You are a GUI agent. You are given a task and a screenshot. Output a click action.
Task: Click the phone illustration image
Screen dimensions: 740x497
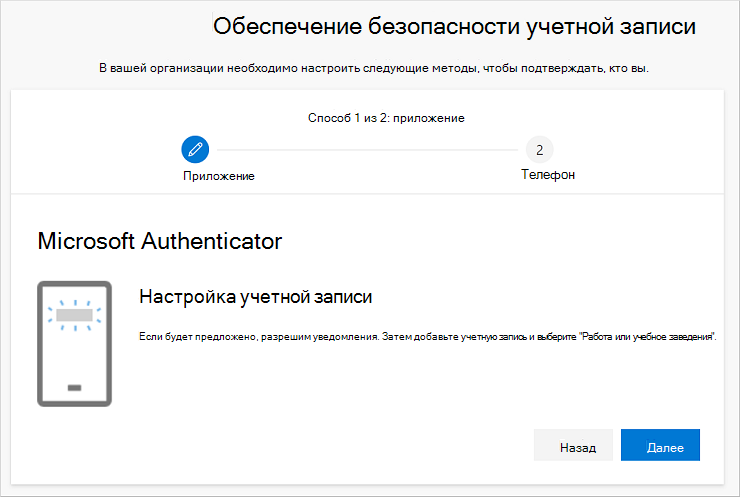point(75,344)
